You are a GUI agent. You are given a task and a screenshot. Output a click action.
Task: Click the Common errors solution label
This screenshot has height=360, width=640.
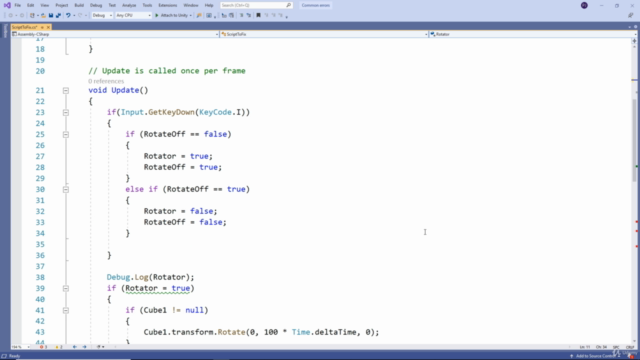click(x=316, y=5)
